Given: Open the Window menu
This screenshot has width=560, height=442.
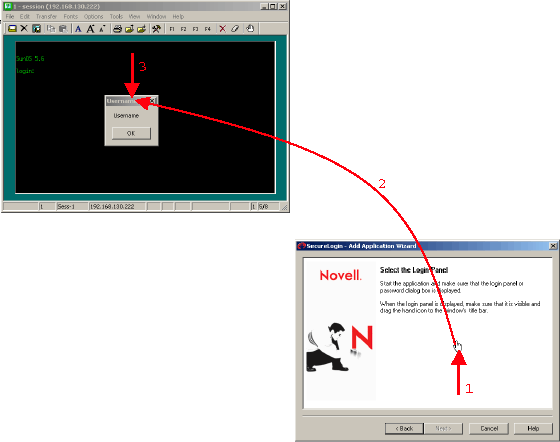Looking at the screenshot, I should 156,16.
